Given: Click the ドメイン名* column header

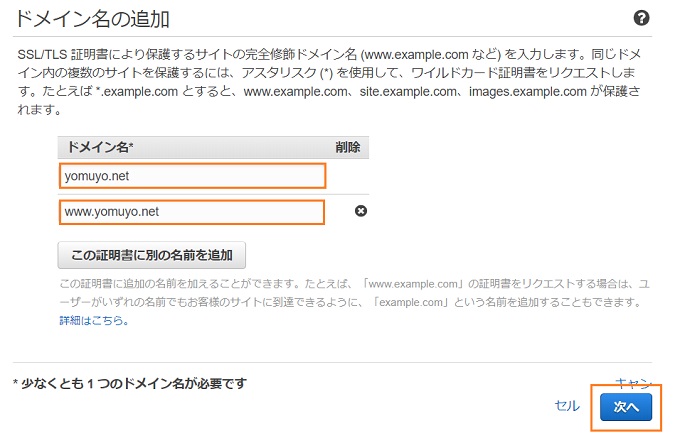Looking at the screenshot, I should pos(100,147).
